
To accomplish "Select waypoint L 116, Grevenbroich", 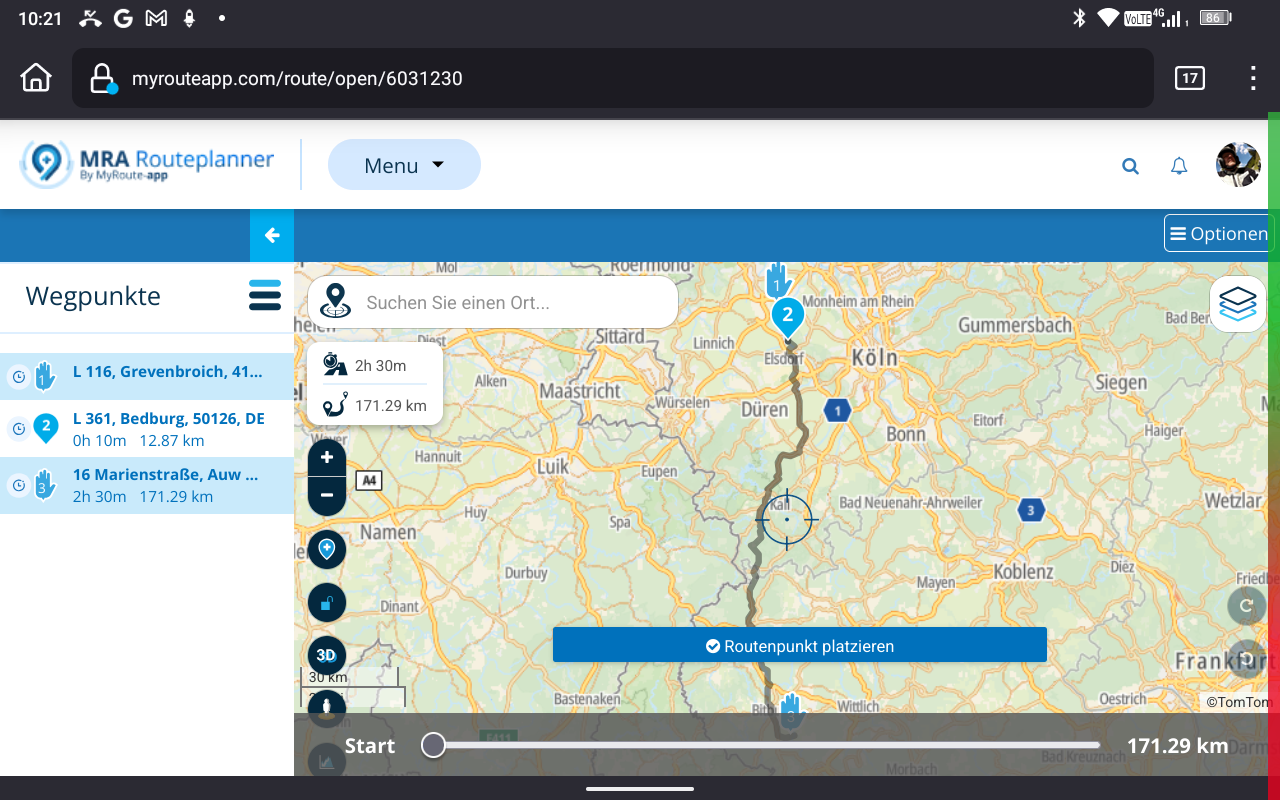I will (147, 376).
